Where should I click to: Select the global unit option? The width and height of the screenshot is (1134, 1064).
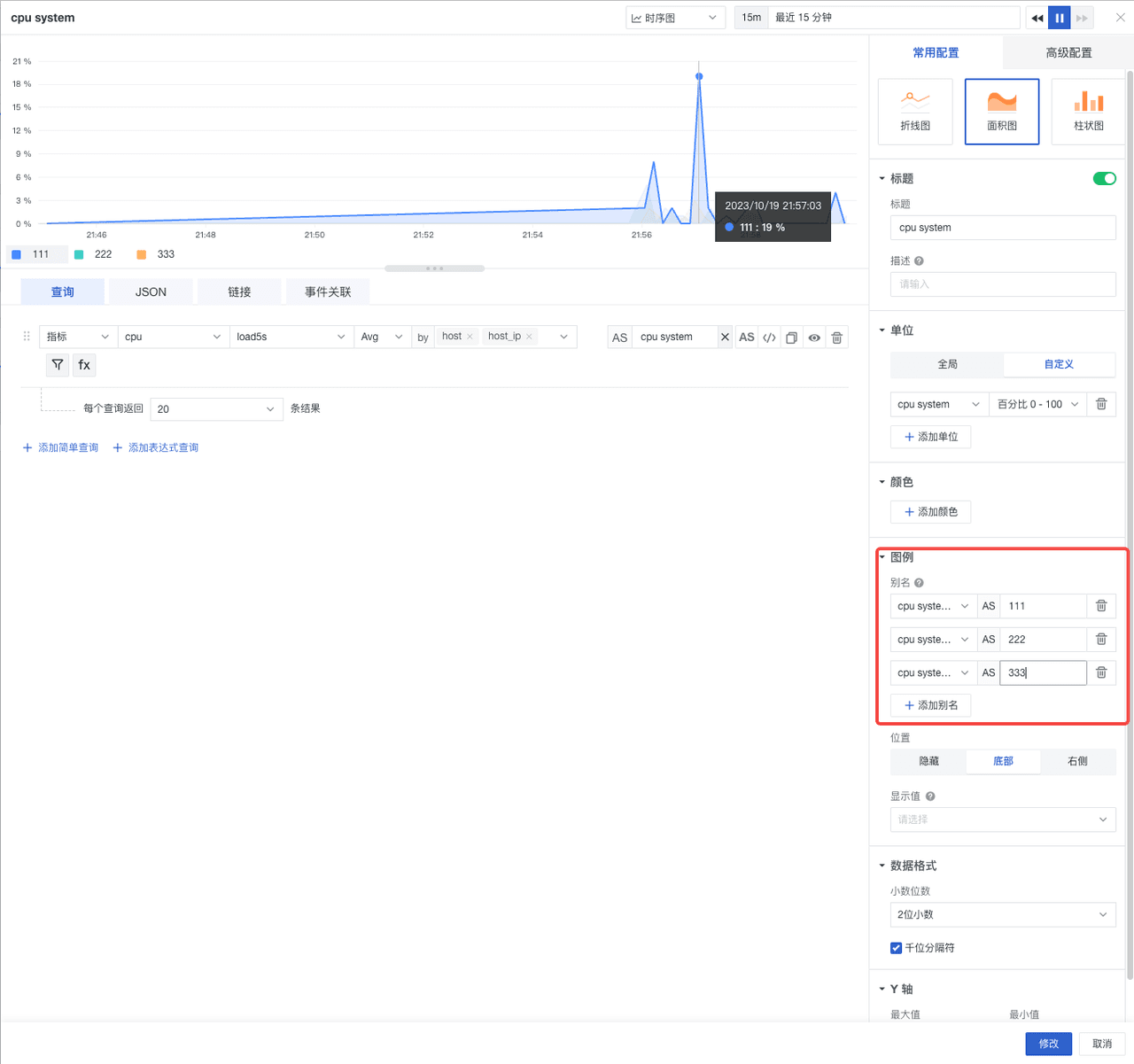tap(947, 364)
